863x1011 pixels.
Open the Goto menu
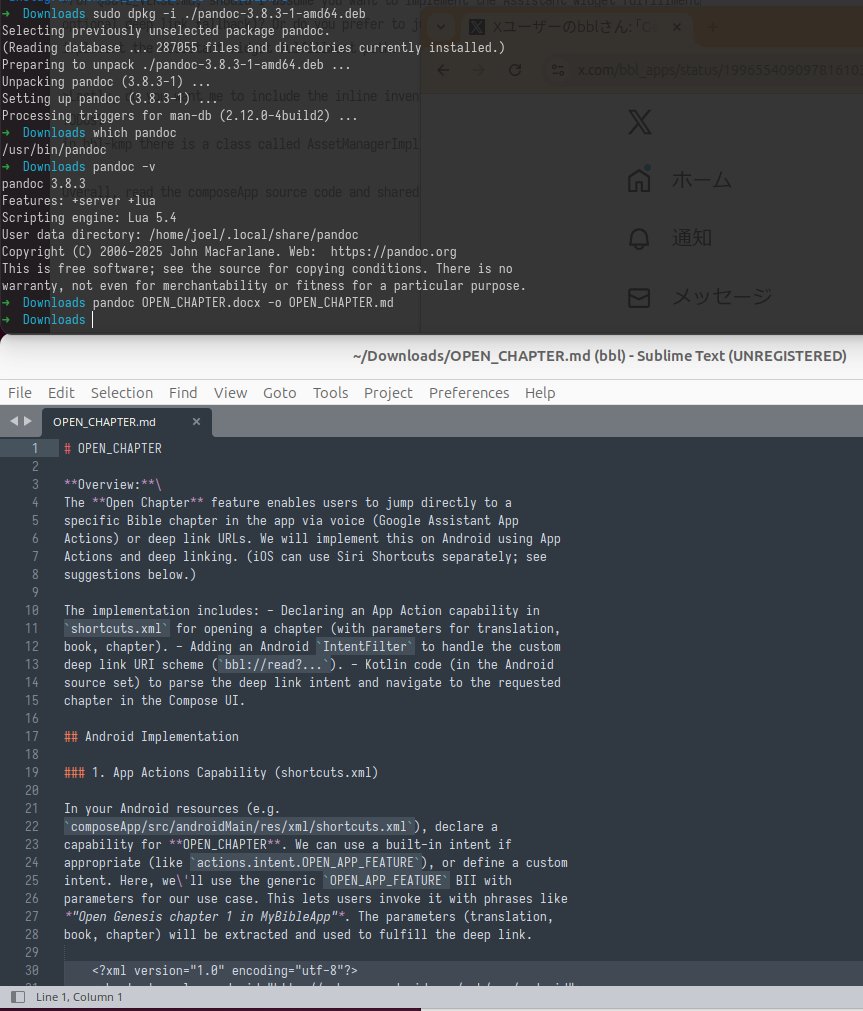pos(279,393)
